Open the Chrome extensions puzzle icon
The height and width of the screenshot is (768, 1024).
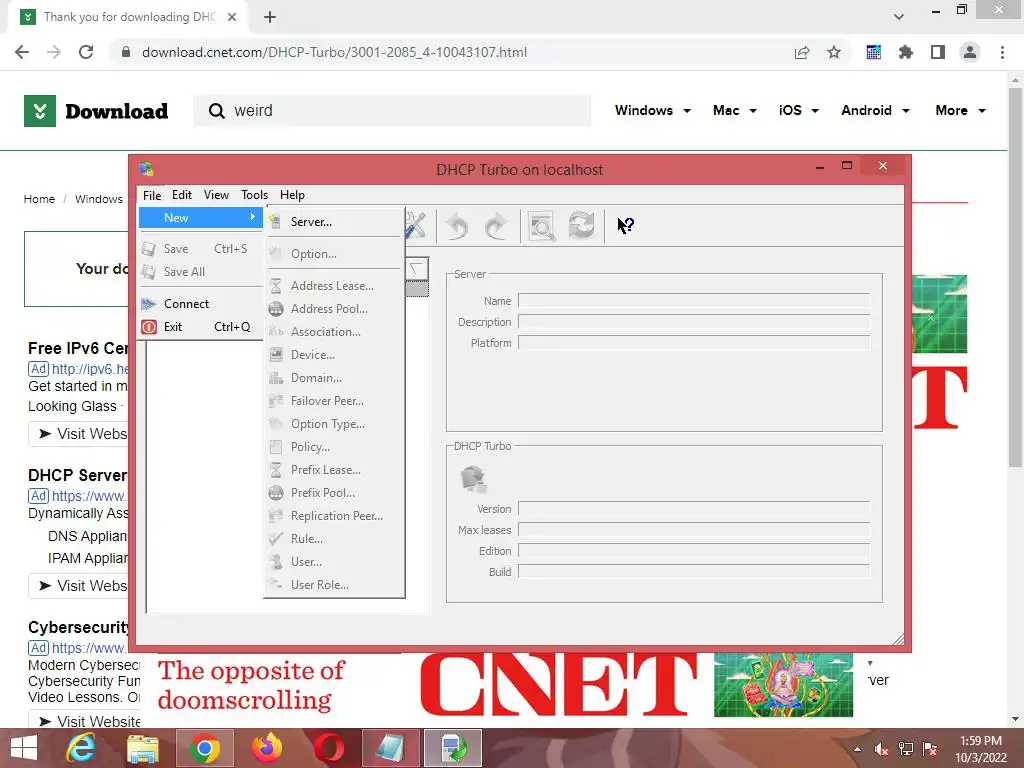click(x=905, y=52)
